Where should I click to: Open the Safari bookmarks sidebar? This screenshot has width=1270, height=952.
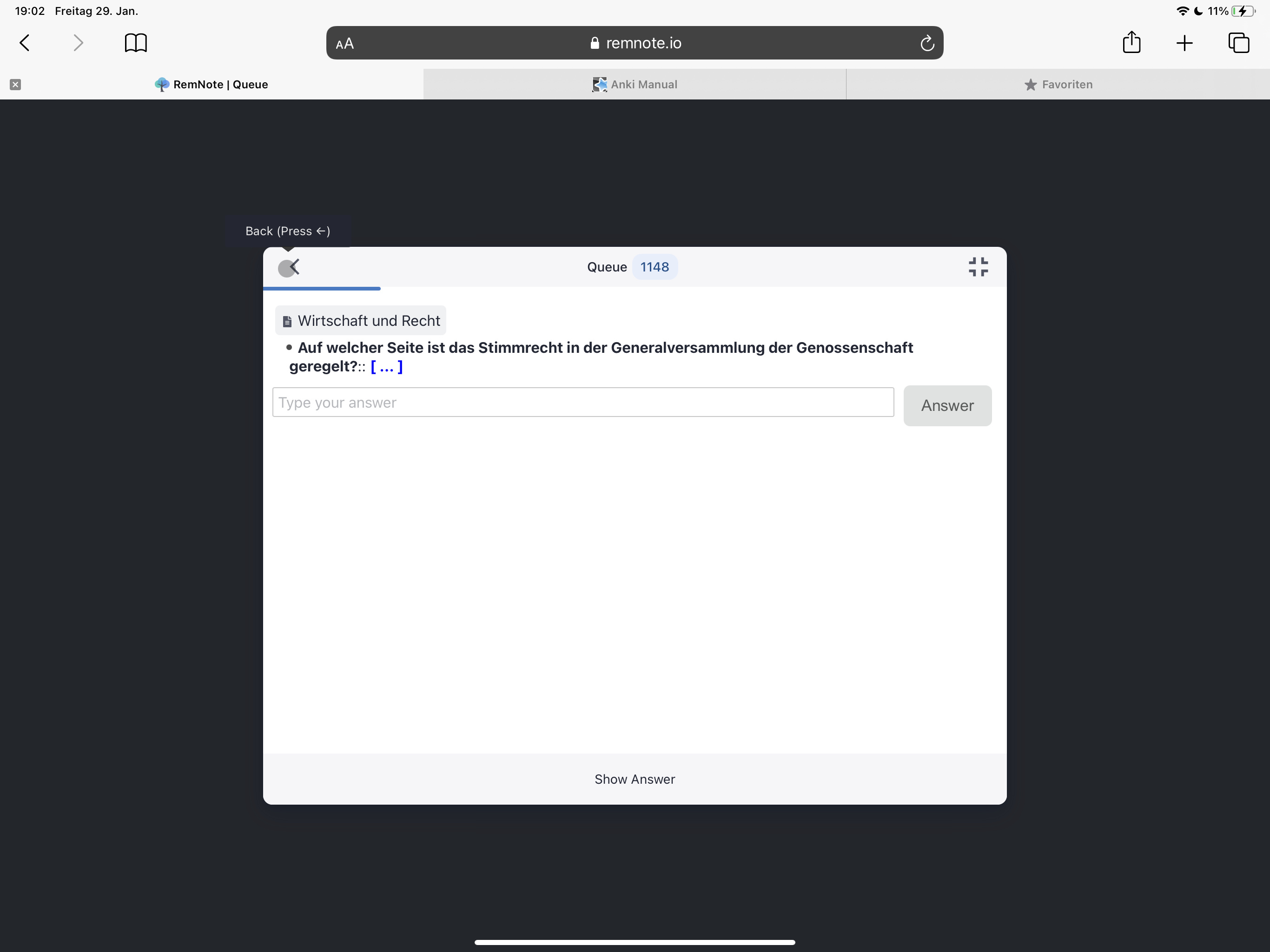tap(135, 42)
